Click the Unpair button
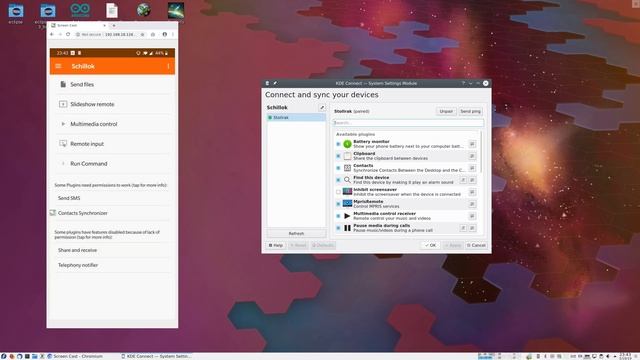The width and height of the screenshot is (640, 360). [446, 111]
